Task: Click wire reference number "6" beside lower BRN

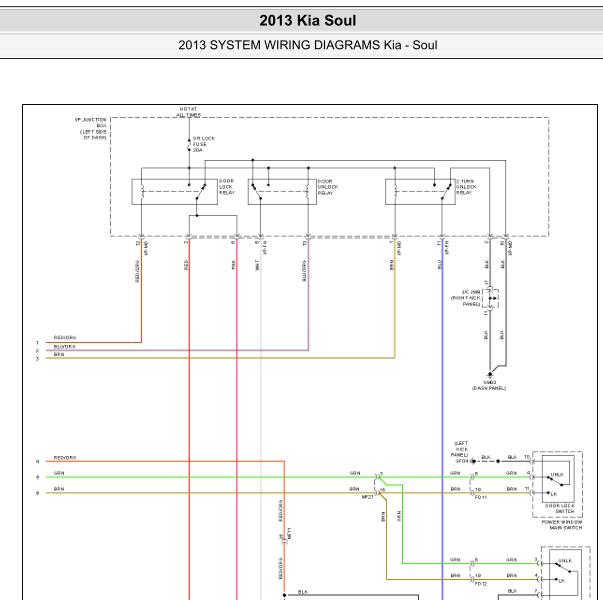Action: click(38, 493)
